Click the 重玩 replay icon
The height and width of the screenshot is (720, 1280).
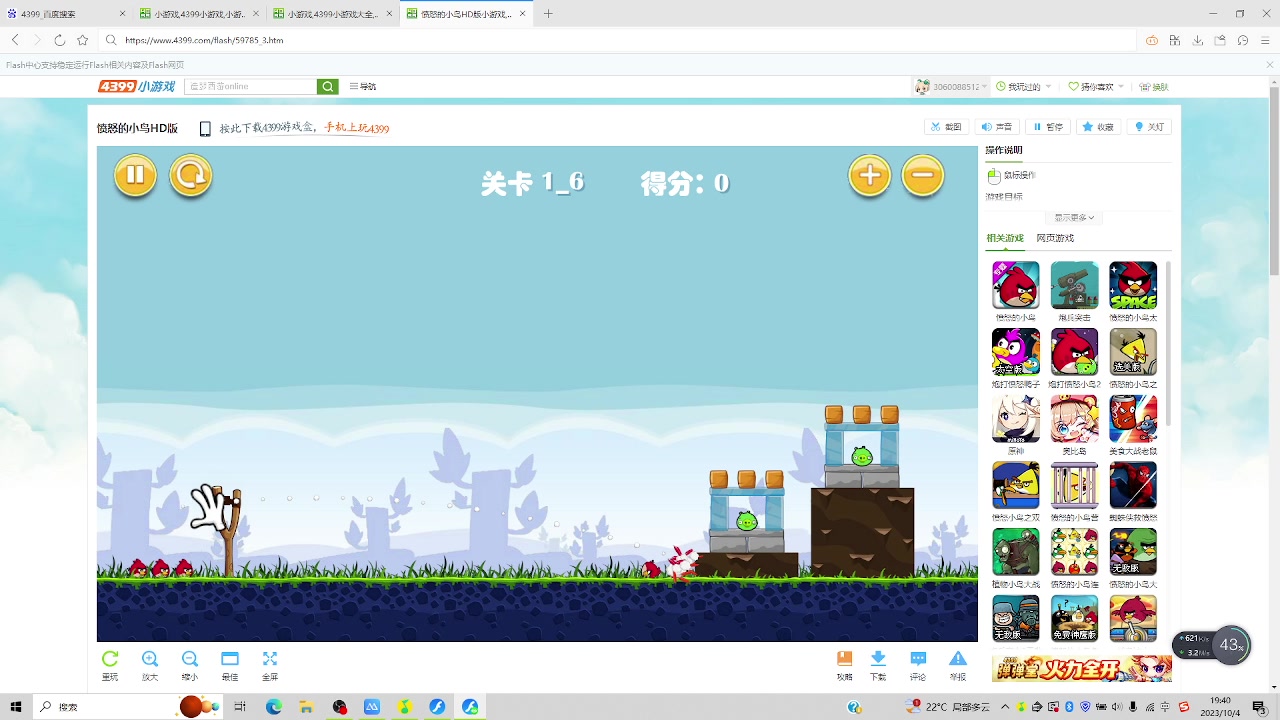109,664
